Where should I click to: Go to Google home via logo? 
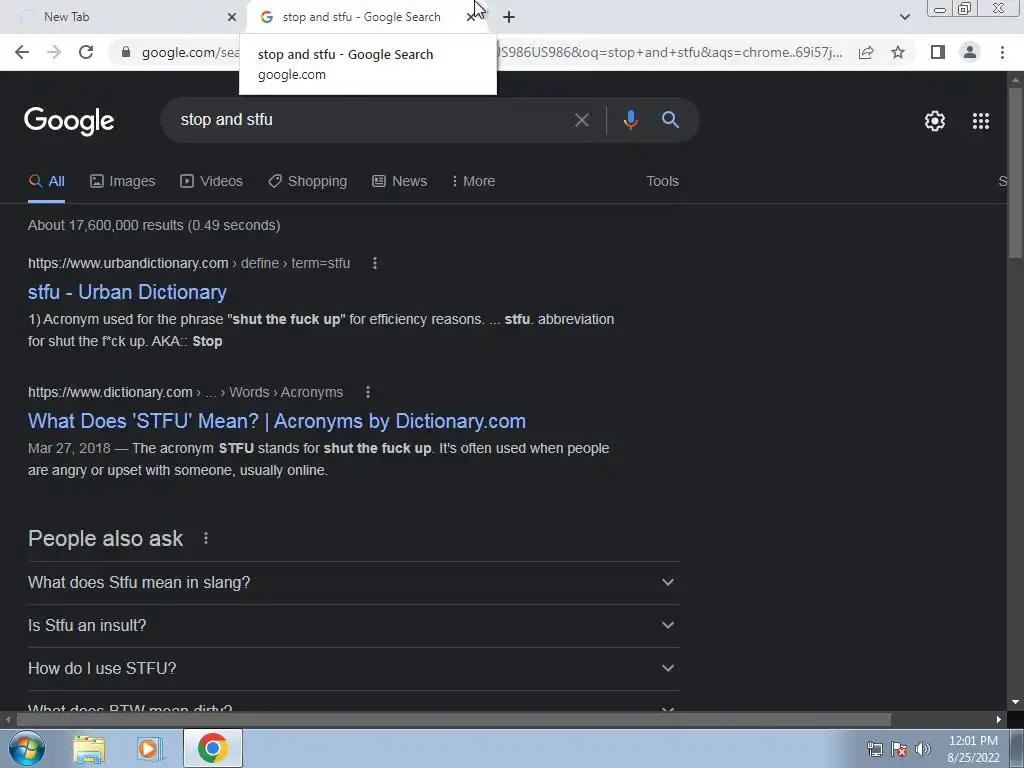coord(69,121)
